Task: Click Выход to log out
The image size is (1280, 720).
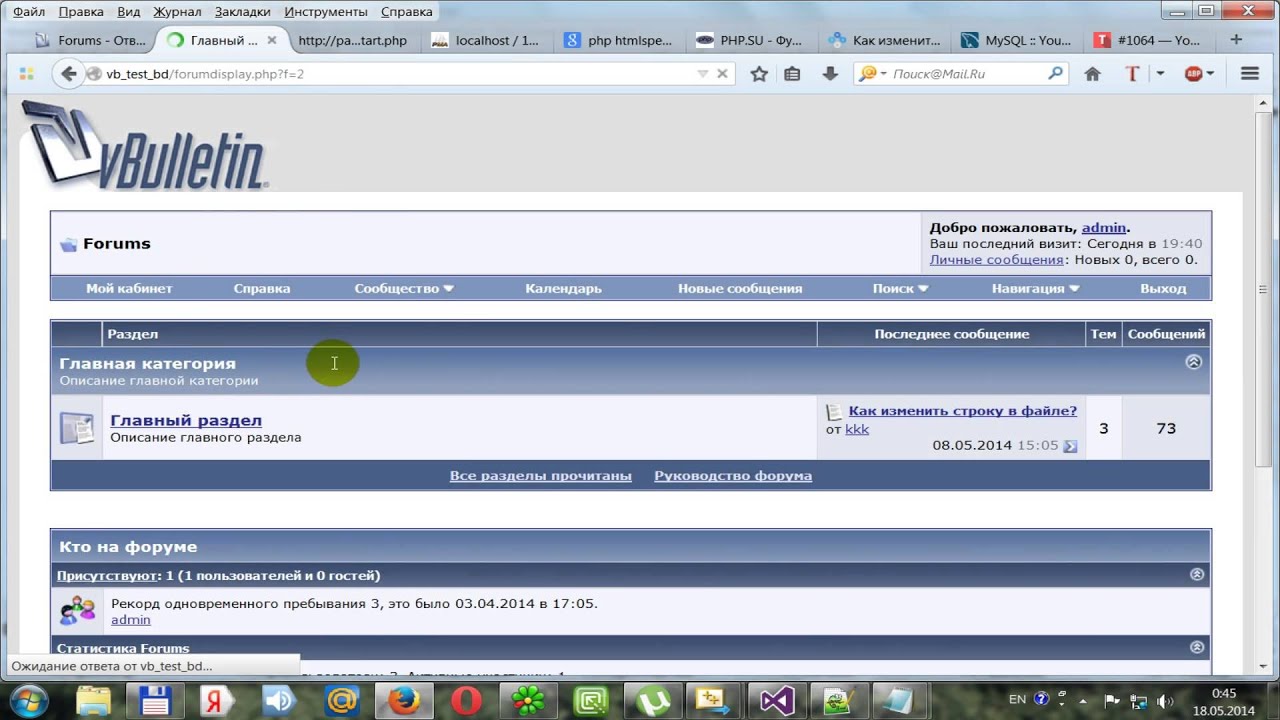Action: (1163, 288)
